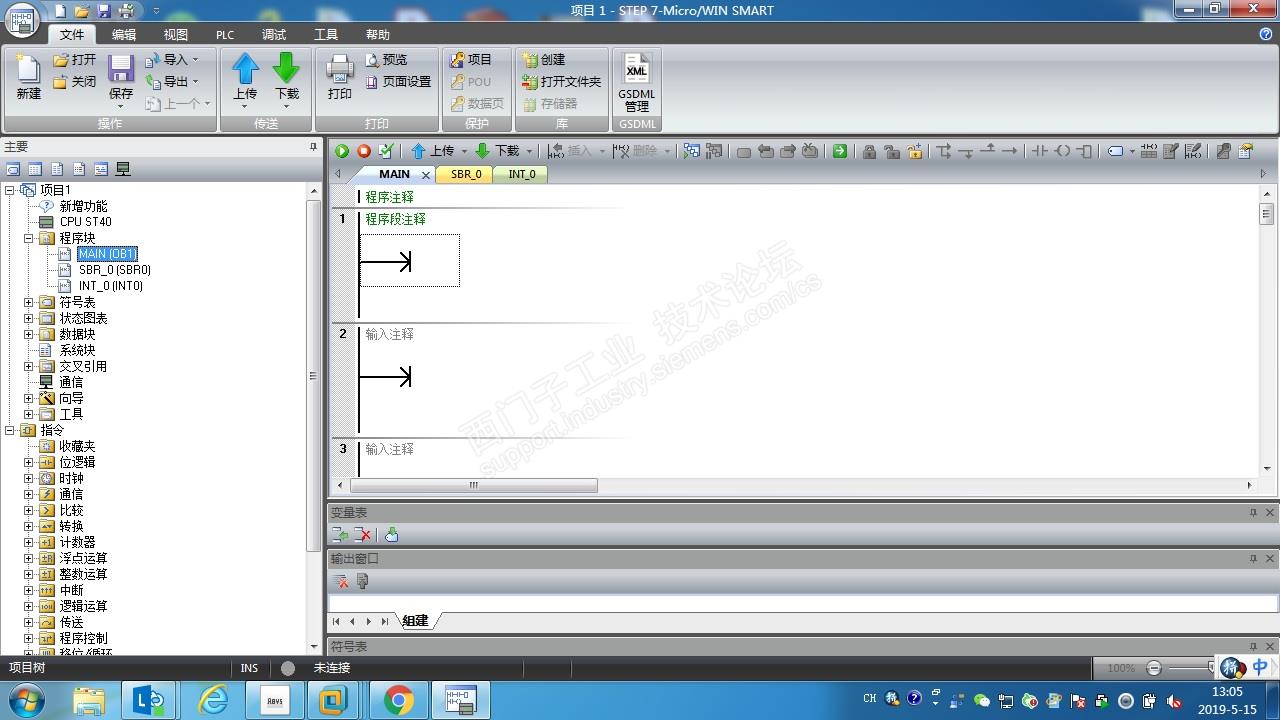The image size is (1280, 720).
Task: Click the 项目 protection key icon
Action: pos(457,60)
